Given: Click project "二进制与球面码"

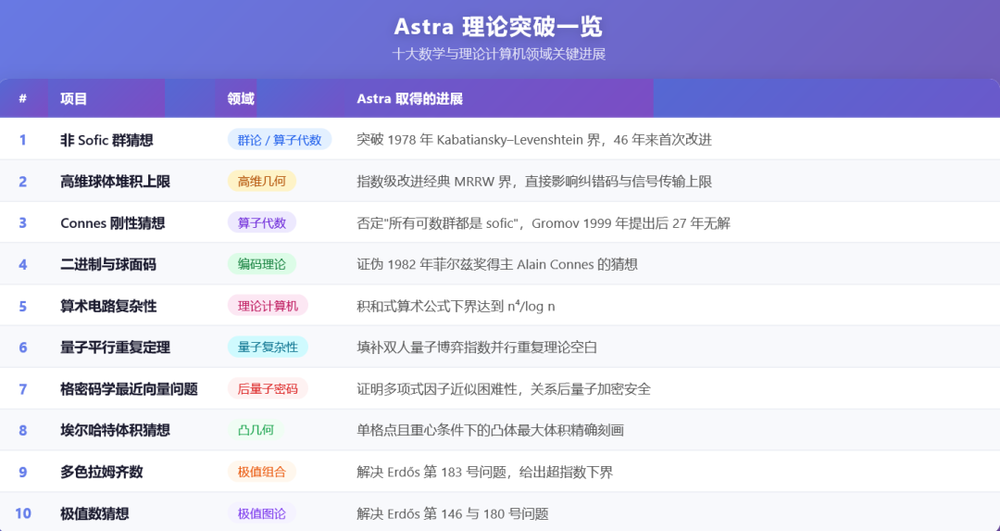Looking at the screenshot, I should 108,264.
